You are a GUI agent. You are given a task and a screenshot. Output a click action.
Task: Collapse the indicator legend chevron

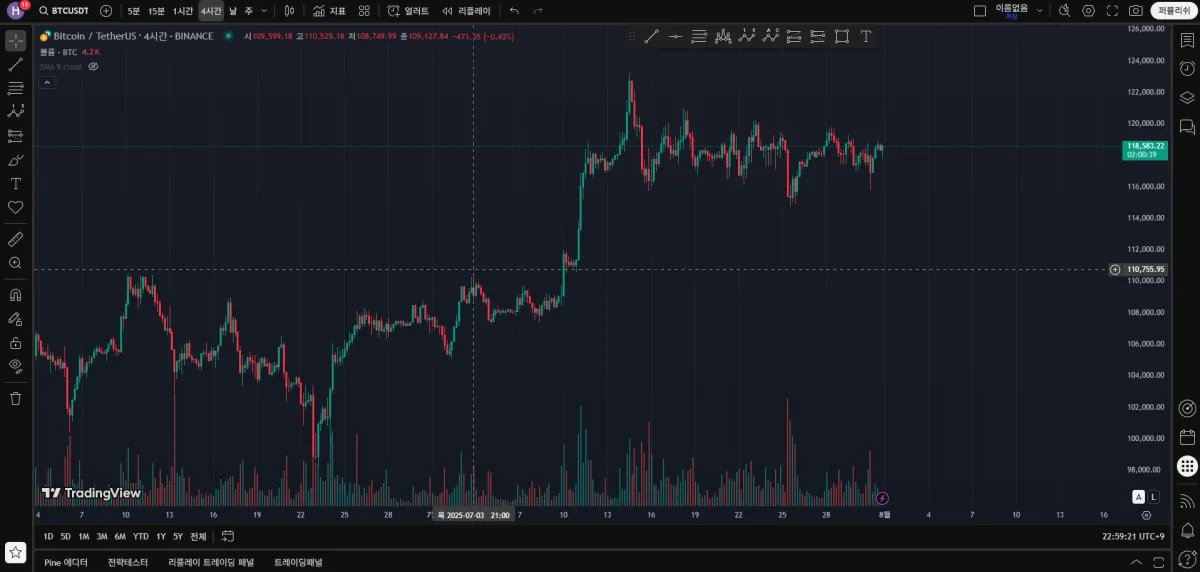46,82
